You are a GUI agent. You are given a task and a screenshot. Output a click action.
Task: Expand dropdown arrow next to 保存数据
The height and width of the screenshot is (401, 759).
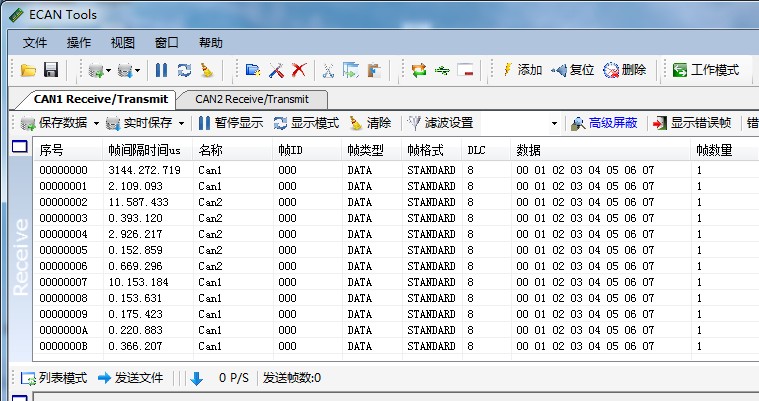tap(96, 123)
